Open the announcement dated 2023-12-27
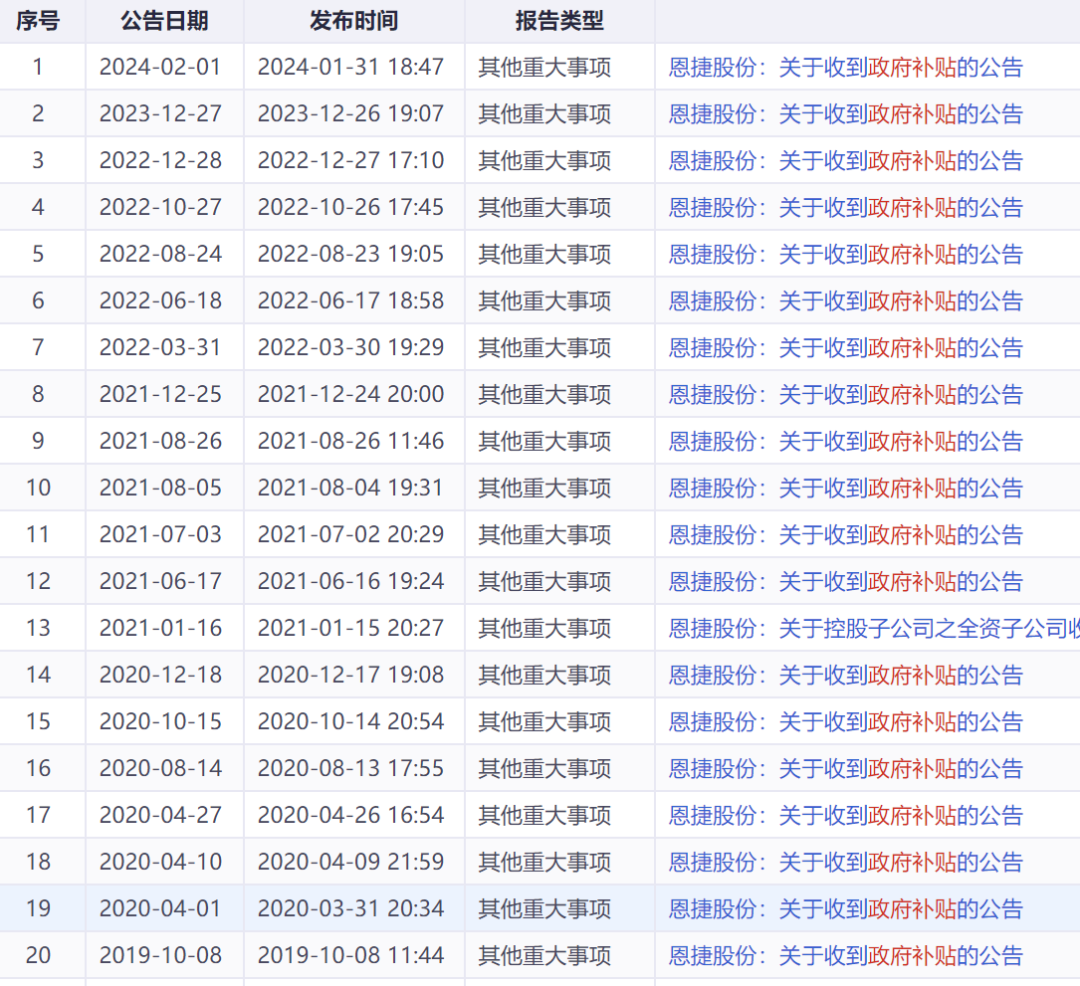Screen dimensions: 1080x986 tap(846, 114)
